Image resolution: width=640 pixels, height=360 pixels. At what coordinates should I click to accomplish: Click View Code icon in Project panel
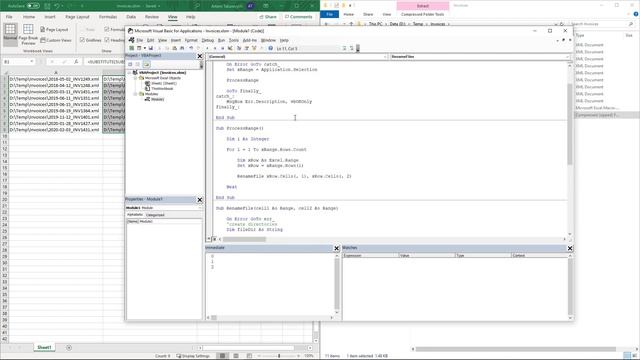pyautogui.click(x=130, y=64)
